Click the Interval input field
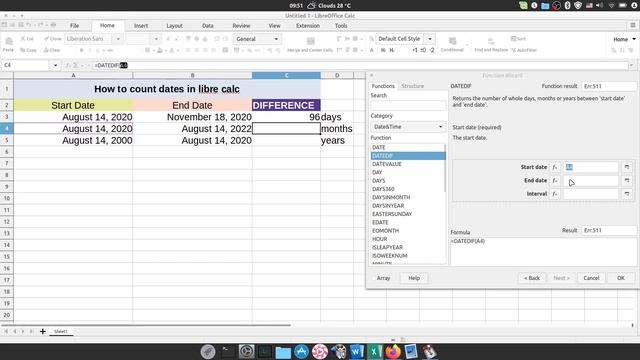 pyautogui.click(x=591, y=194)
